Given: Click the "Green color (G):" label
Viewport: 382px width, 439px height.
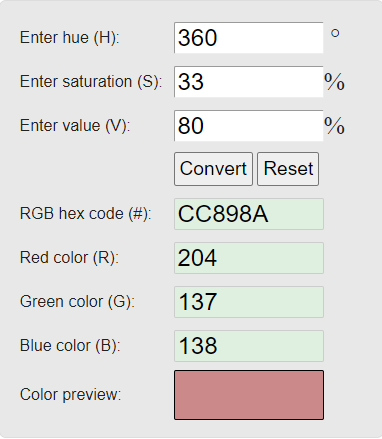Looking at the screenshot, I should pyautogui.click(x=77, y=302).
